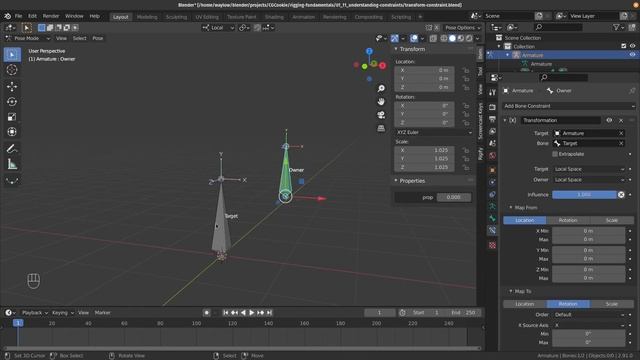The height and width of the screenshot is (360, 640).
Task: Jump to the last frame
Action: coord(269,313)
